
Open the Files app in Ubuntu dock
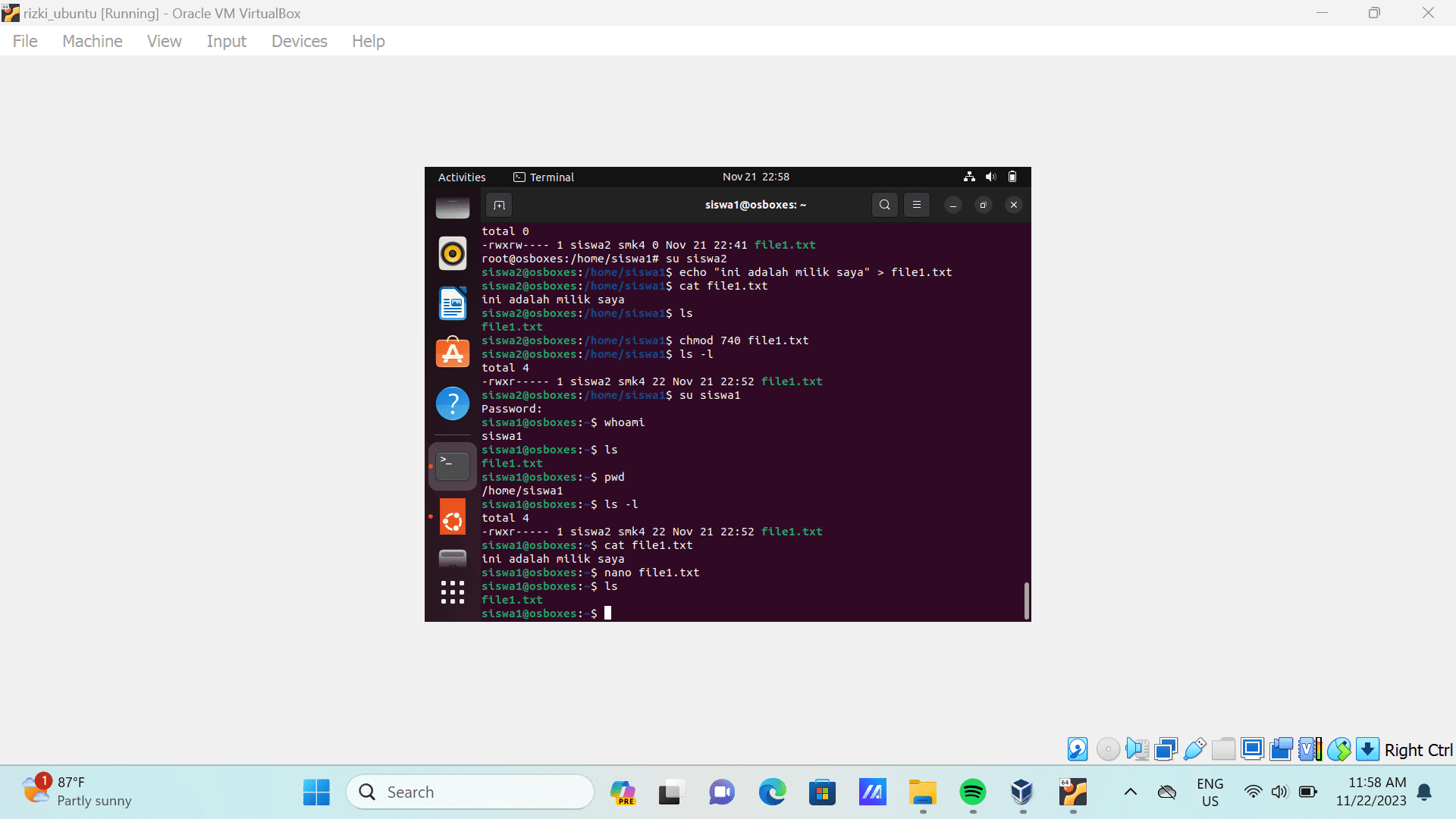[x=453, y=208]
